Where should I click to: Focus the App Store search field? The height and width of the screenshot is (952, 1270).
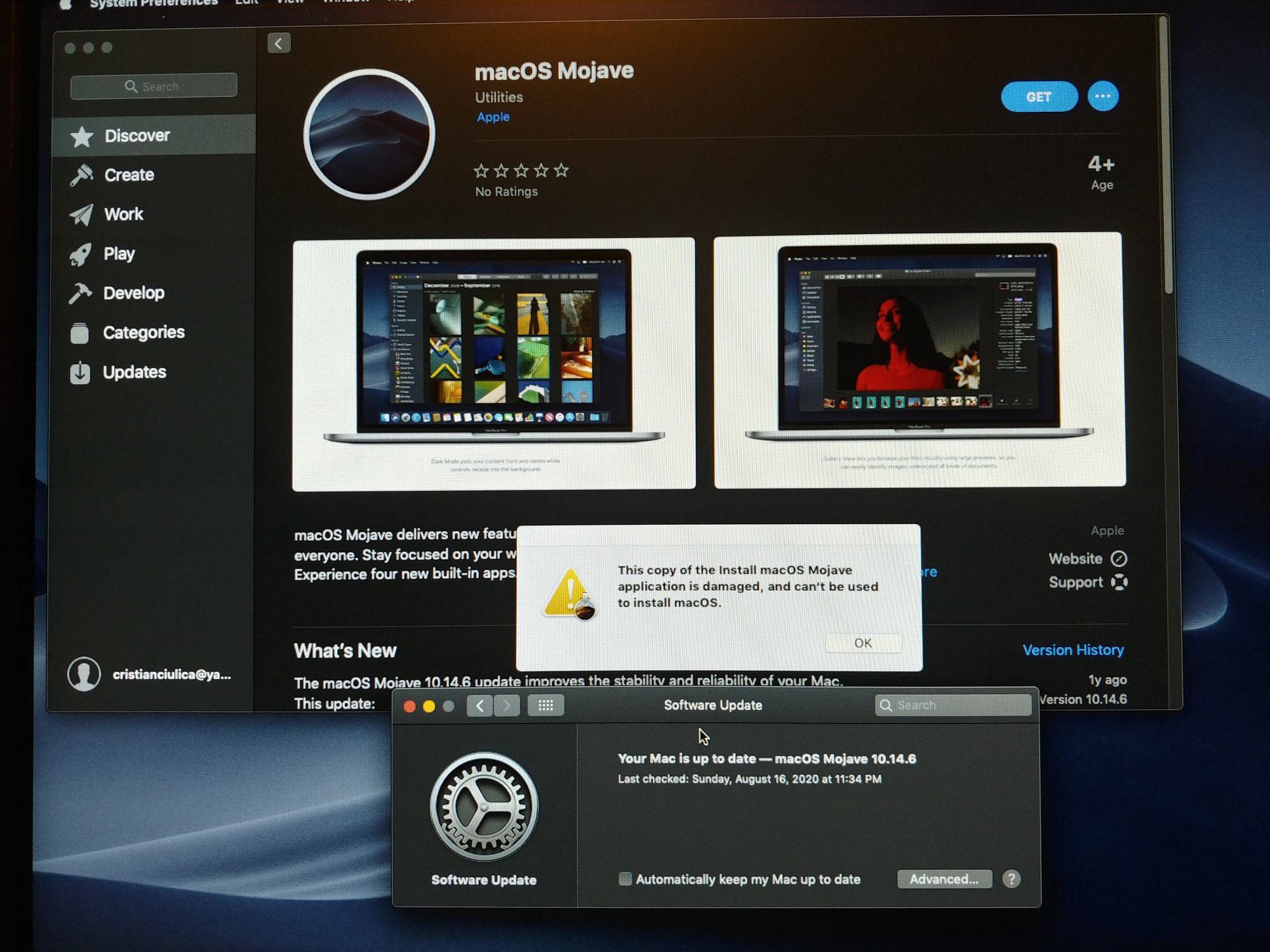pos(154,86)
